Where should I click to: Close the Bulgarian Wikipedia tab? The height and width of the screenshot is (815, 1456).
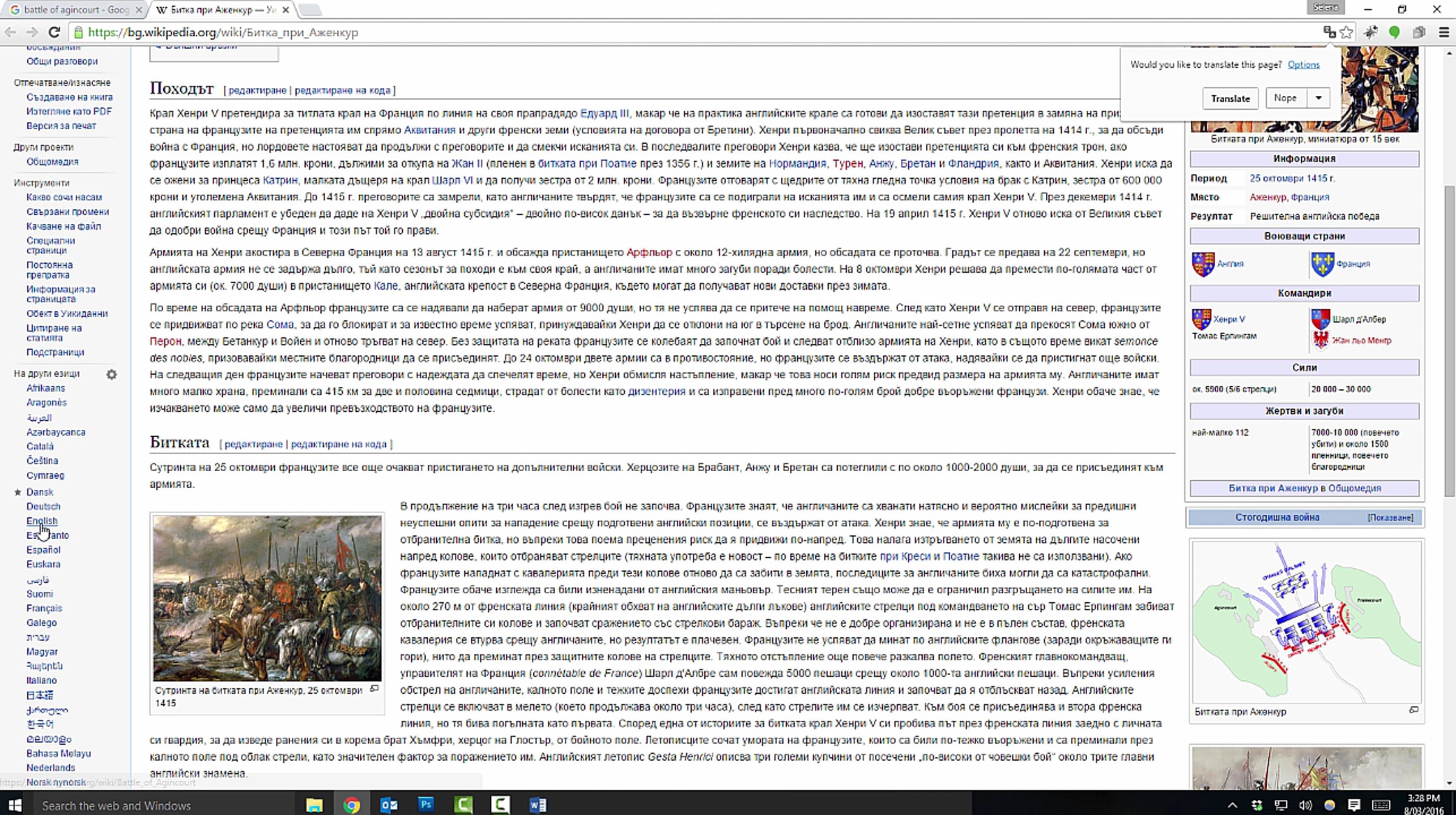285,10
